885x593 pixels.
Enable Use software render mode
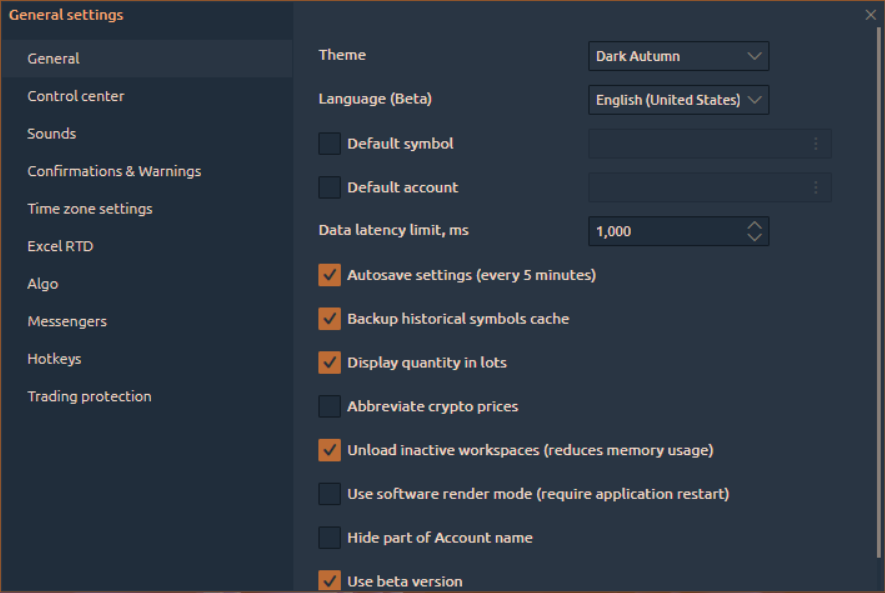tap(329, 494)
